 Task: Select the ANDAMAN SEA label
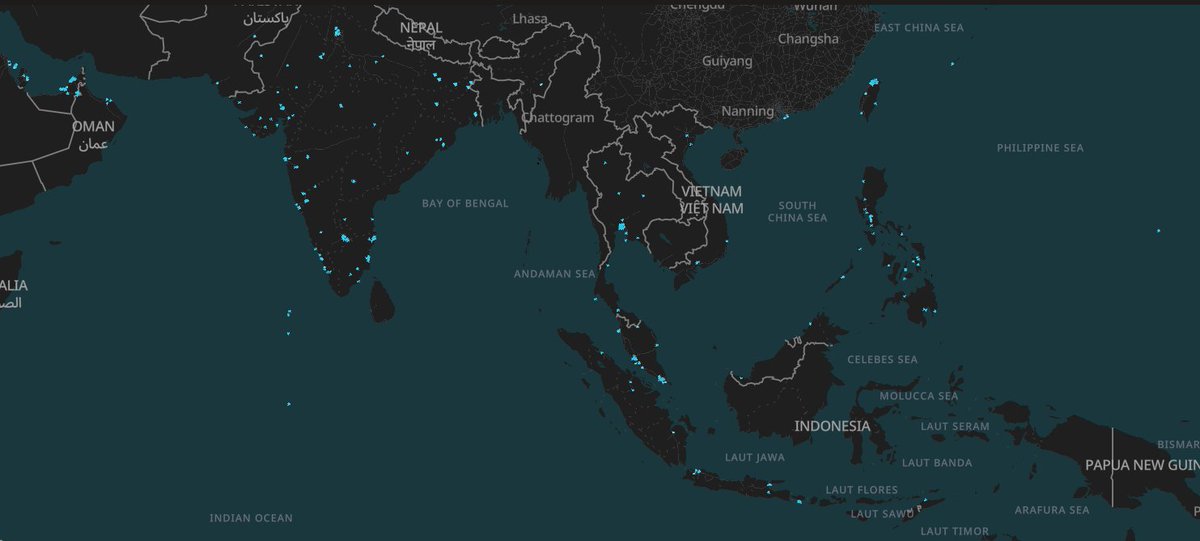pos(554,273)
